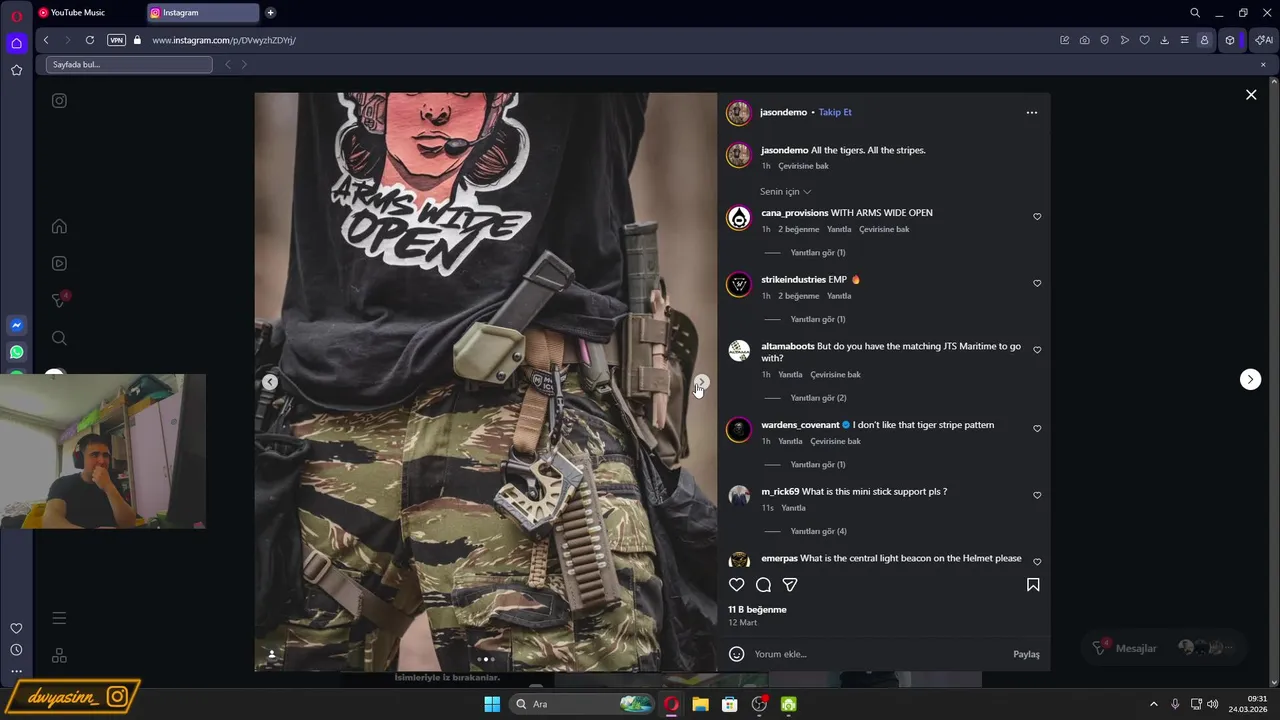Expand replies under strikeindustries comment
This screenshot has height=720, width=1280.
[x=818, y=320]
